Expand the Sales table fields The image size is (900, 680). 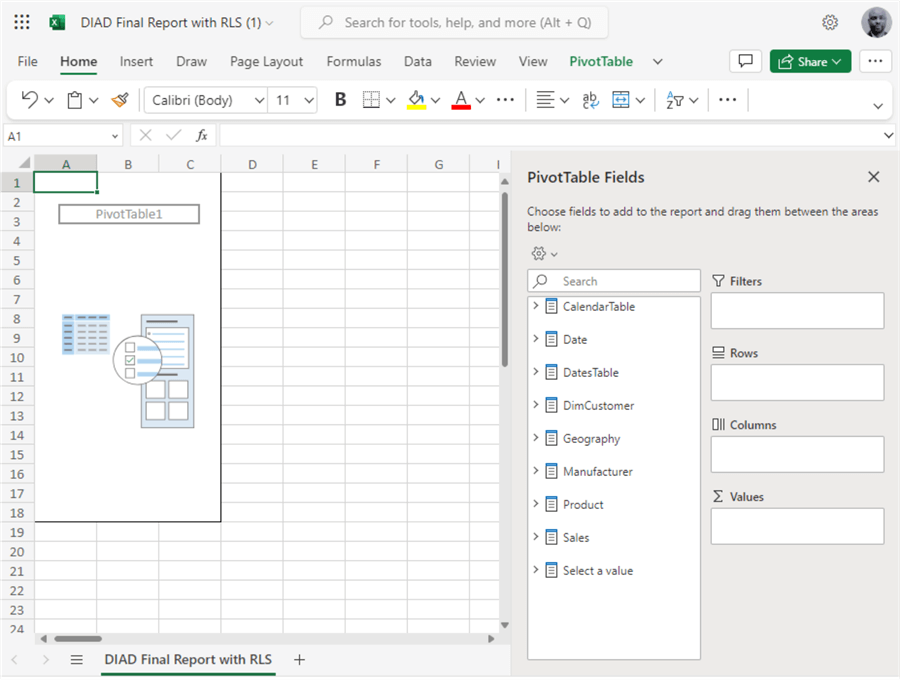coord(536,537)
